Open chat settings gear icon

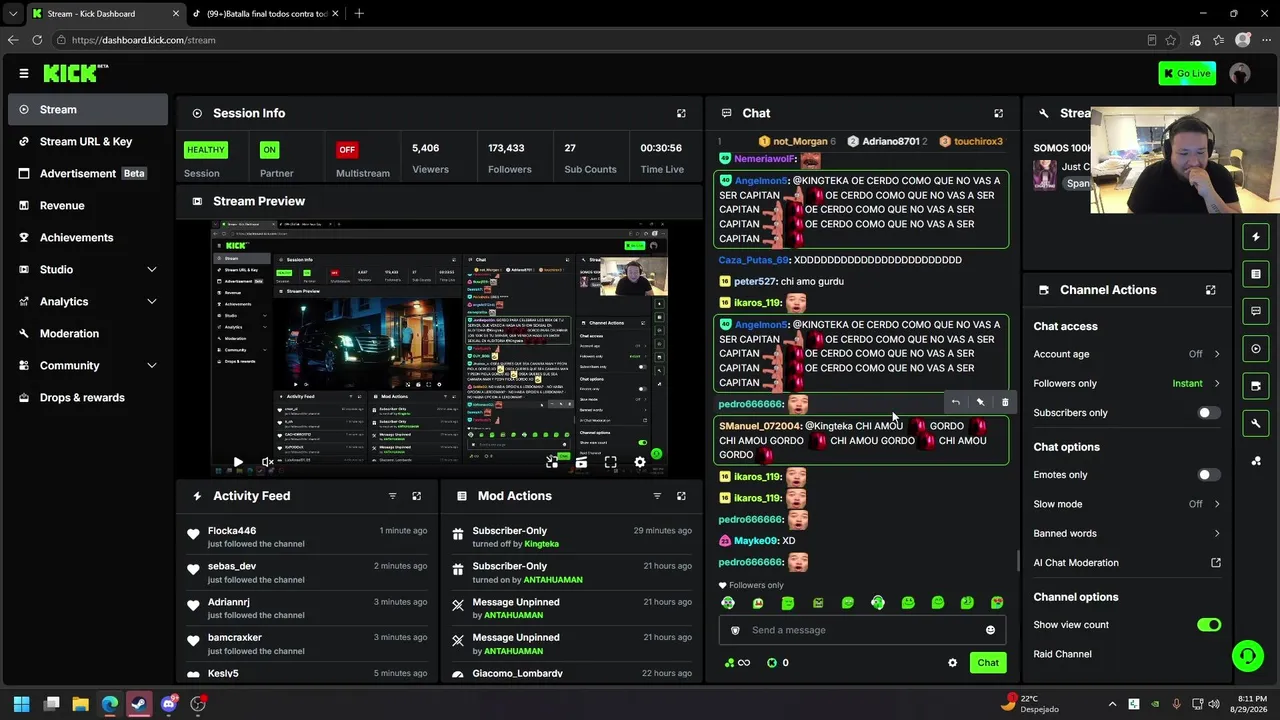pos(952,663)
